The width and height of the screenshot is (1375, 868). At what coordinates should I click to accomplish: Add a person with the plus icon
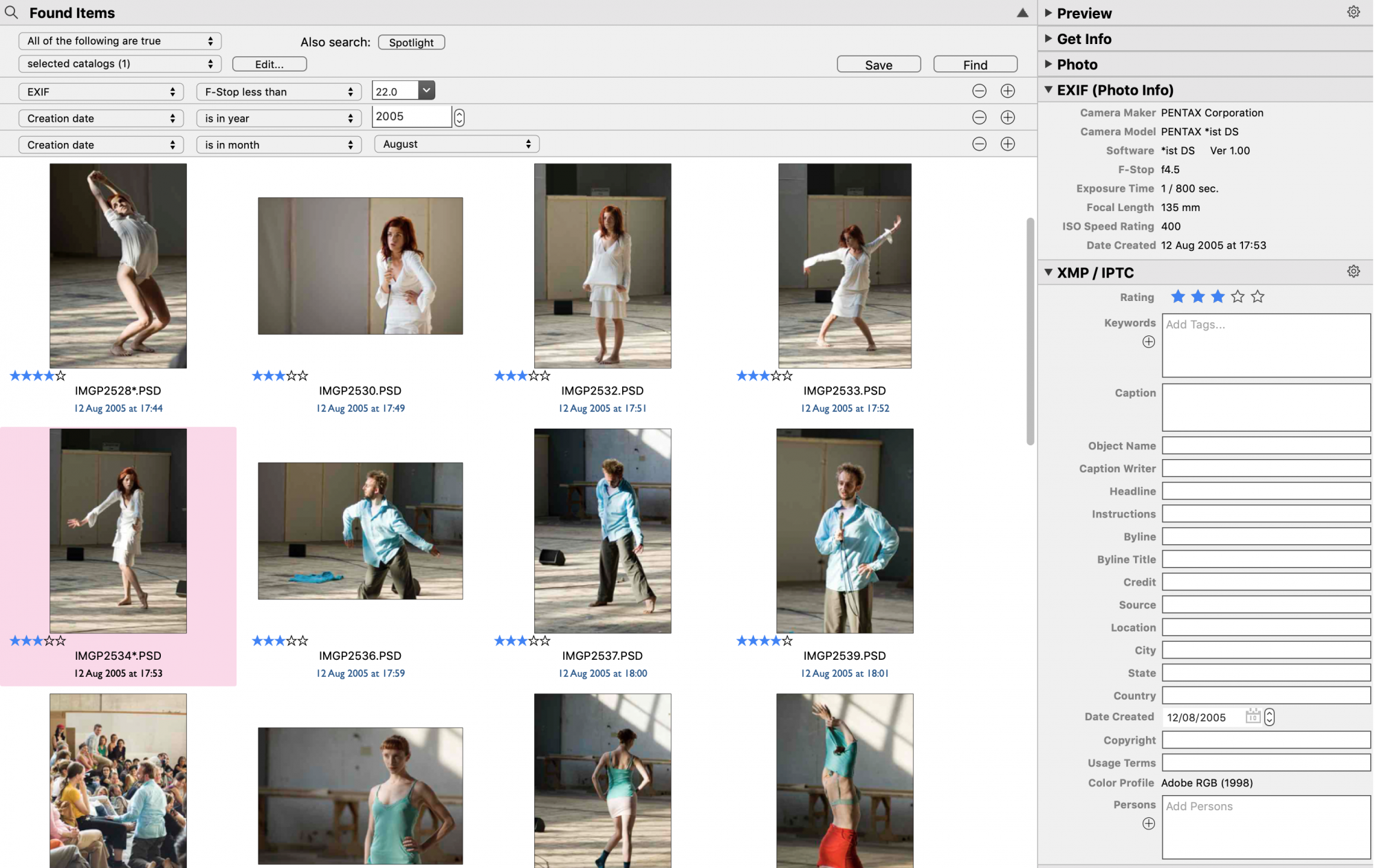pos(1148,823)
